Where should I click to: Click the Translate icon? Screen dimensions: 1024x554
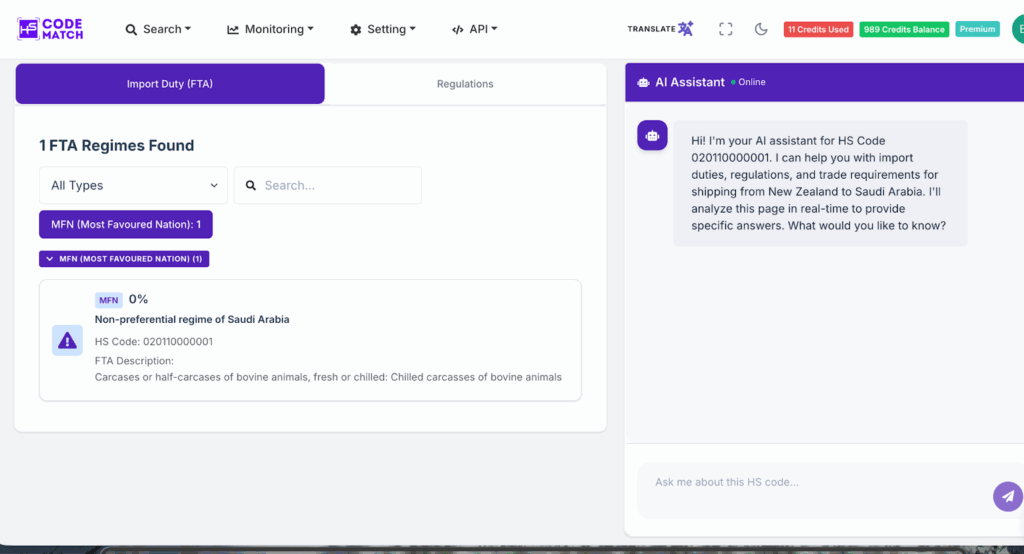coord(660,29)
